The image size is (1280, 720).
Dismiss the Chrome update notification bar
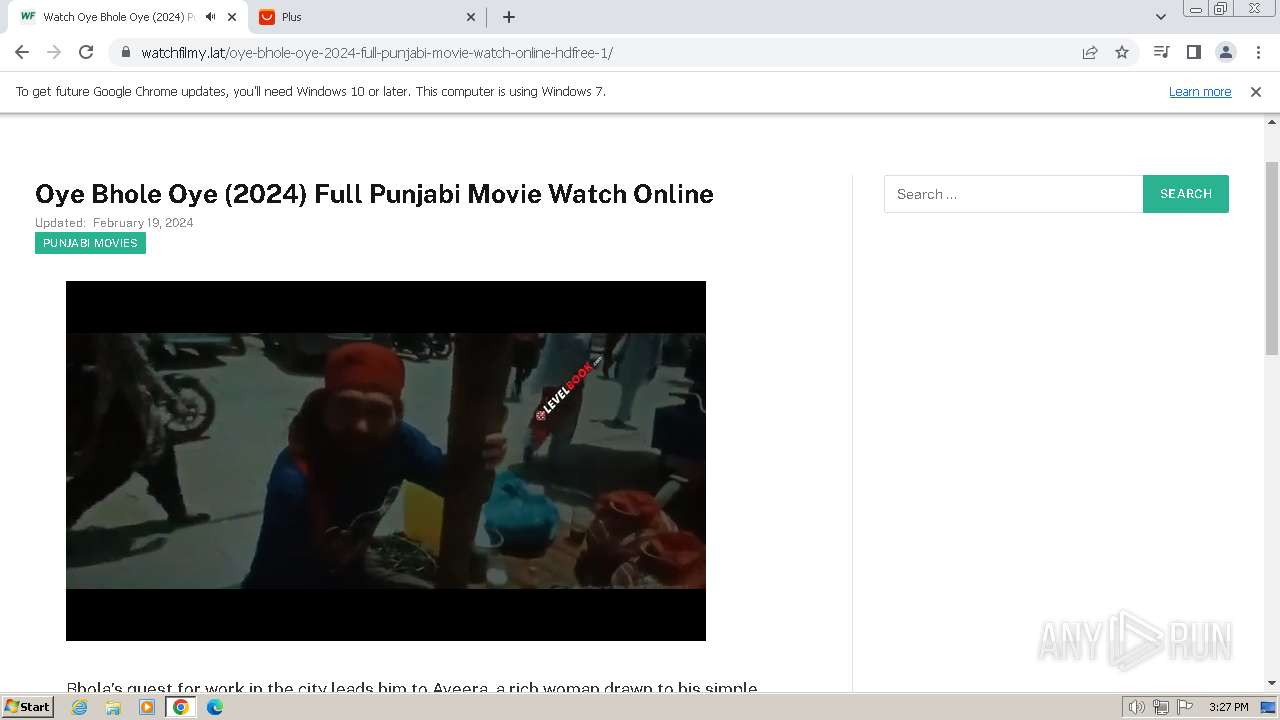tap(1256, 91)
